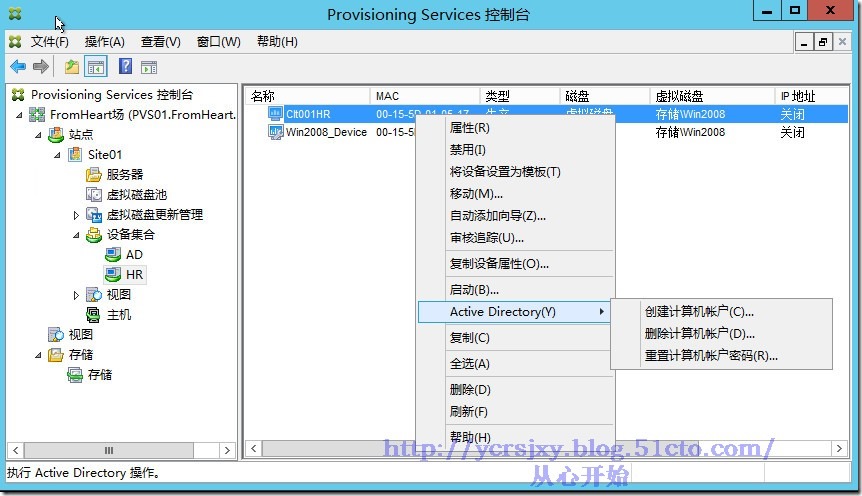The height and width of the screenshot is (496, 862).
Task: Click the AD collection computer icon
Action: [x=113, y=255]
